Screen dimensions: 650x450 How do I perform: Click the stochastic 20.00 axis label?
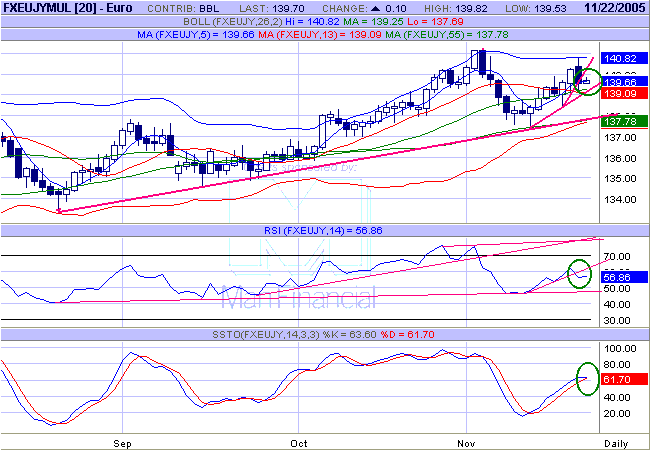618,414
